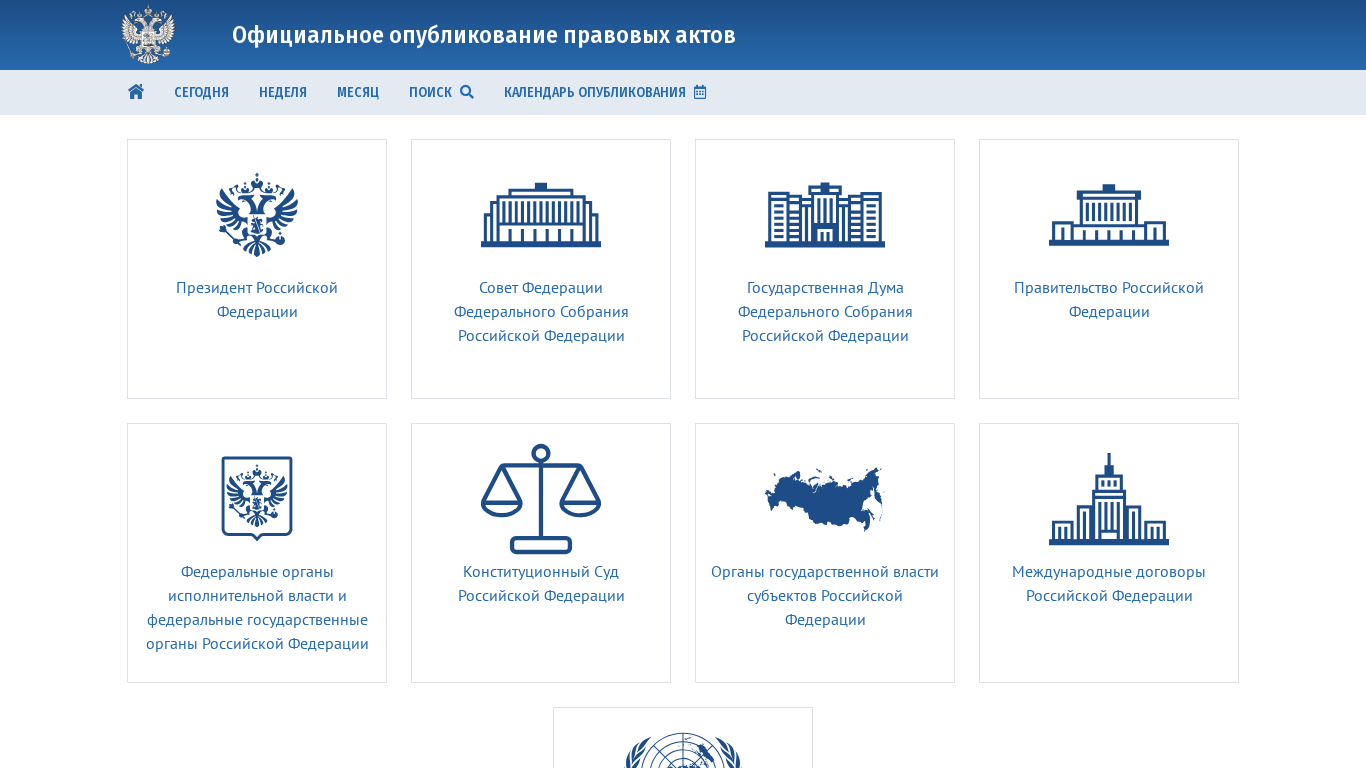Viewport: 1366px width, 768px height.
Task: Open Государственная Дума Федерального Собрания link
Action: pos(825,312)
